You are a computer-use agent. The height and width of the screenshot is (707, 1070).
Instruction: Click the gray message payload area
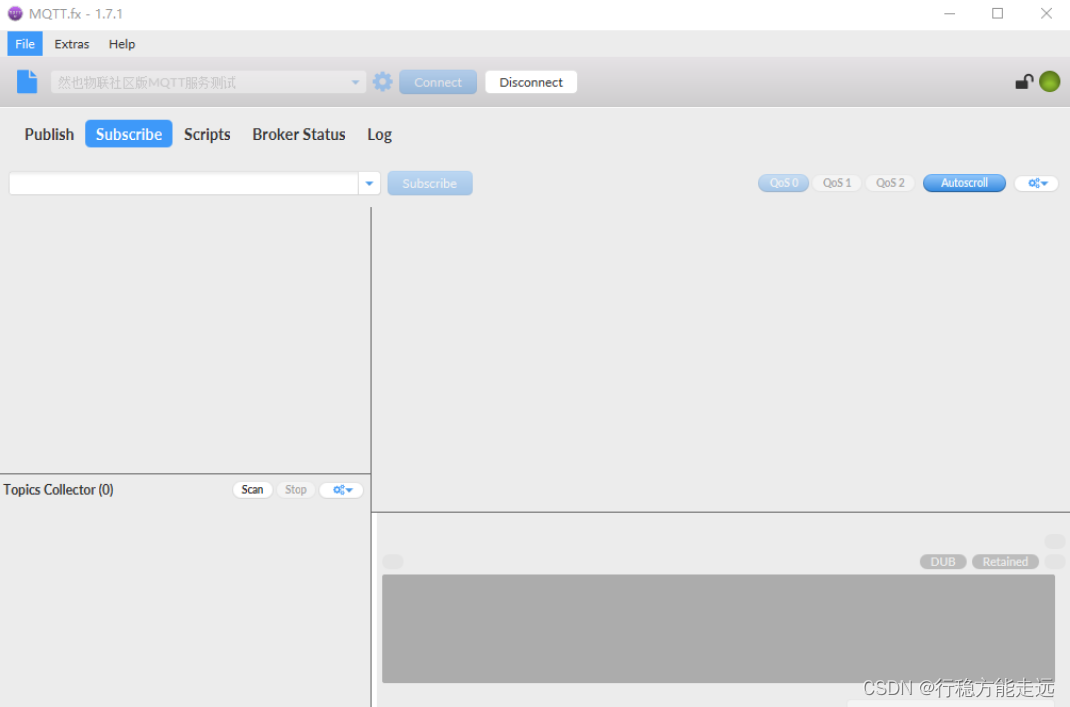point(718,629)
